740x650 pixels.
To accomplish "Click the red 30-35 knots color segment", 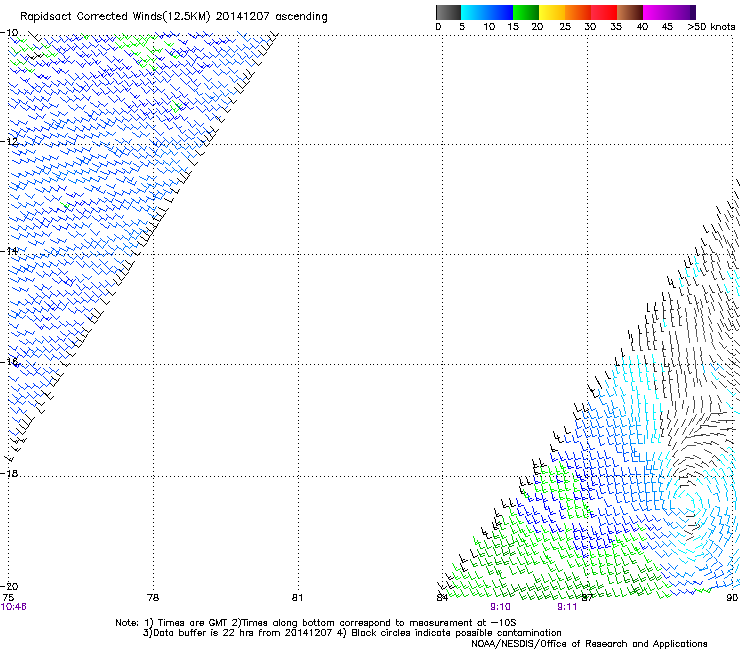I will (604, 12).
